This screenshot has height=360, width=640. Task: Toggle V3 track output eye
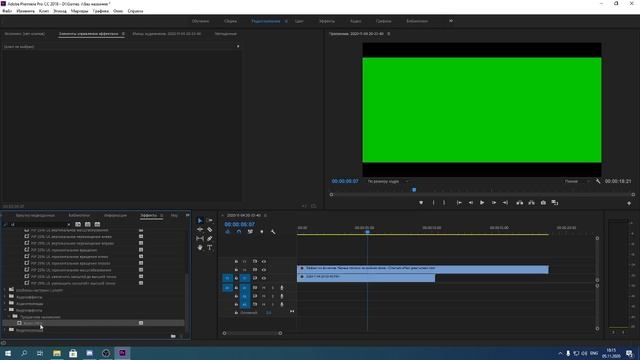click(264, 261)
